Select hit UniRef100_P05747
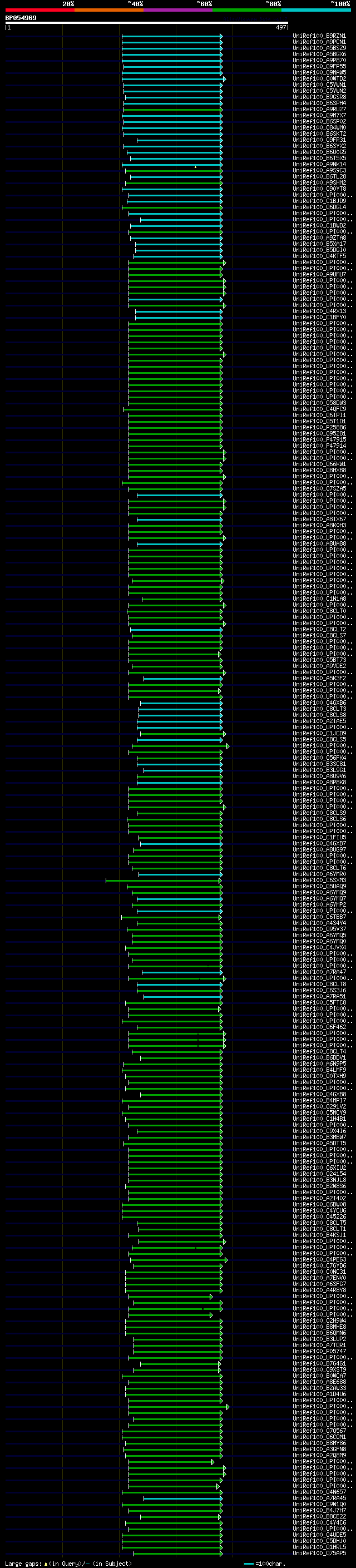 (x=319, y=1351)
